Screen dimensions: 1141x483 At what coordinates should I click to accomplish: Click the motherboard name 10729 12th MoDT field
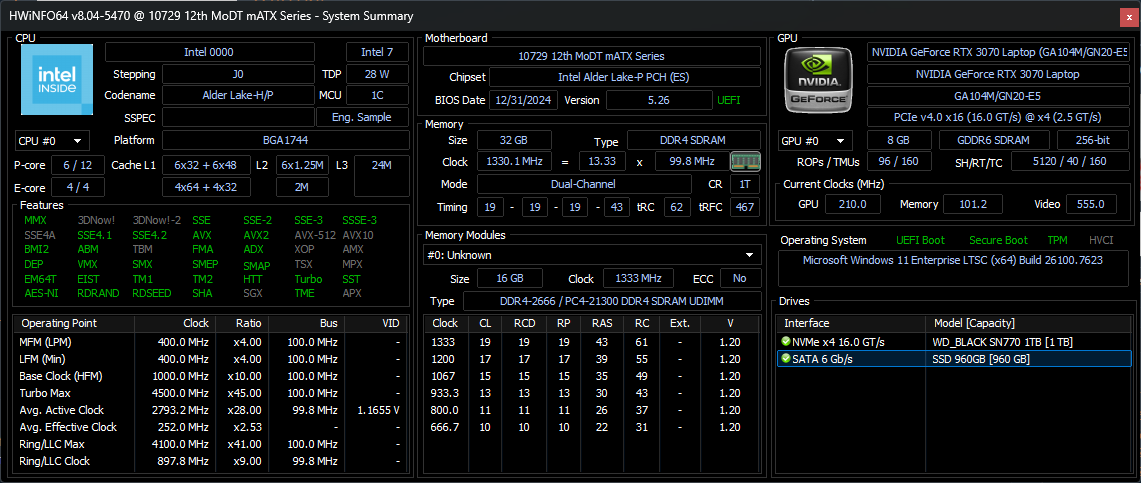pos(592,55)
